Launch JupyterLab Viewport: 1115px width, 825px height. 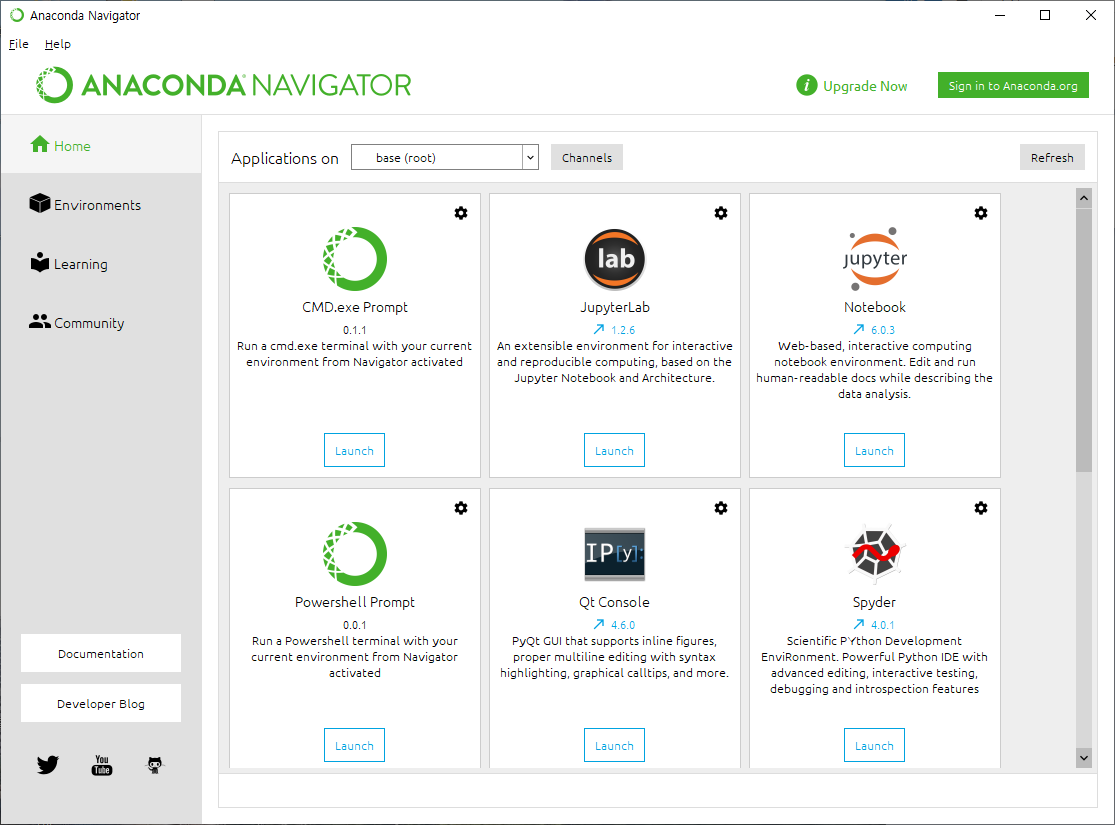point(614,450)
